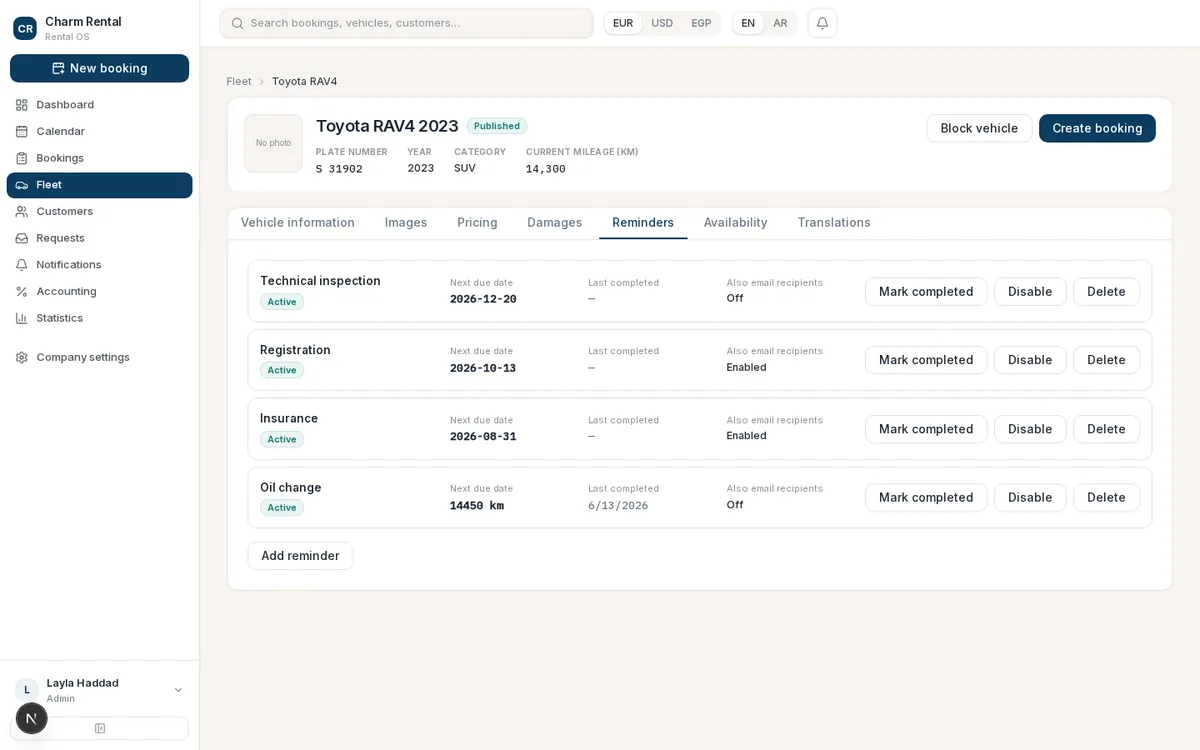Click the Block vehicle button

[979, 128]
